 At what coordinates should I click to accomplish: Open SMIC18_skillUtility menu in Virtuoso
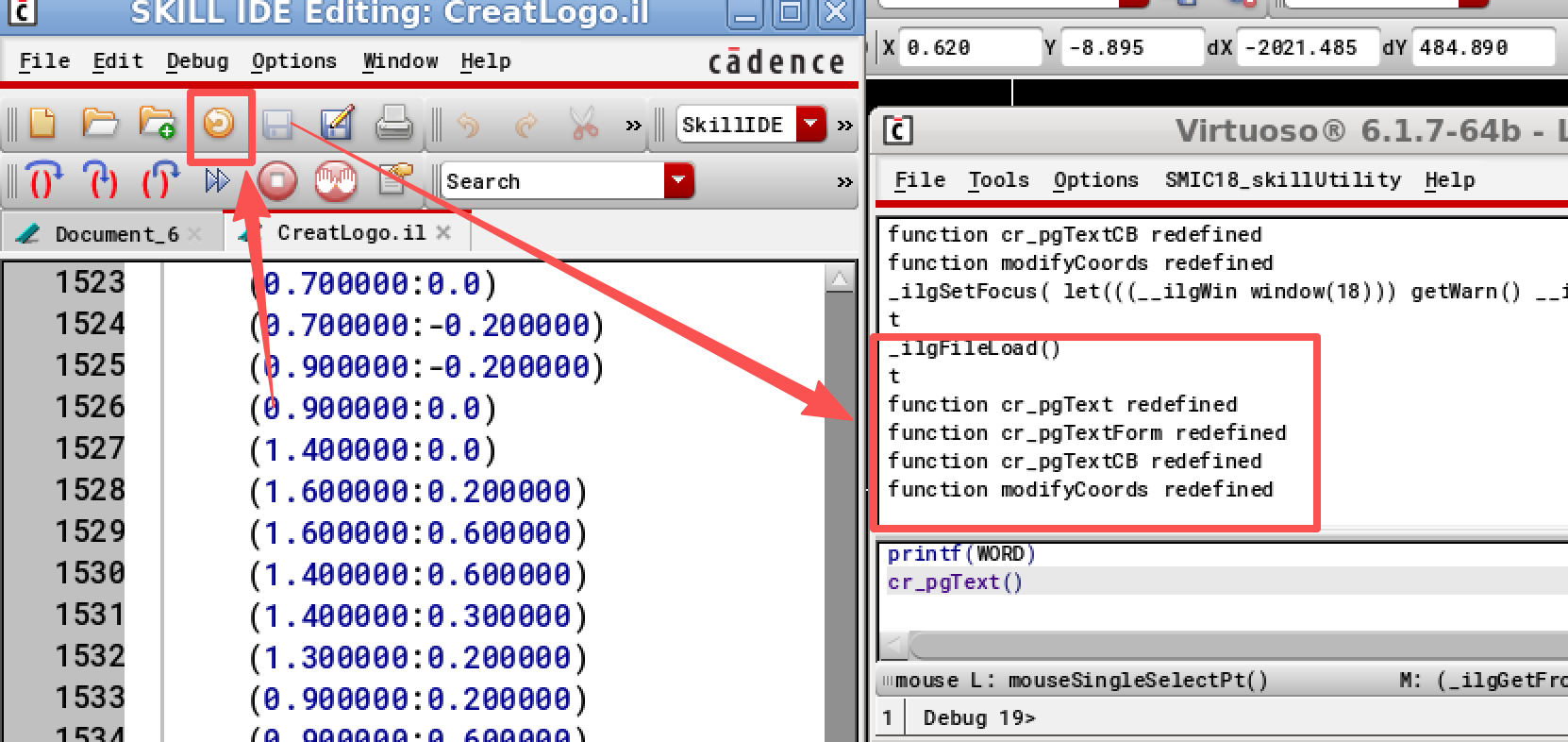(1283, 180)
